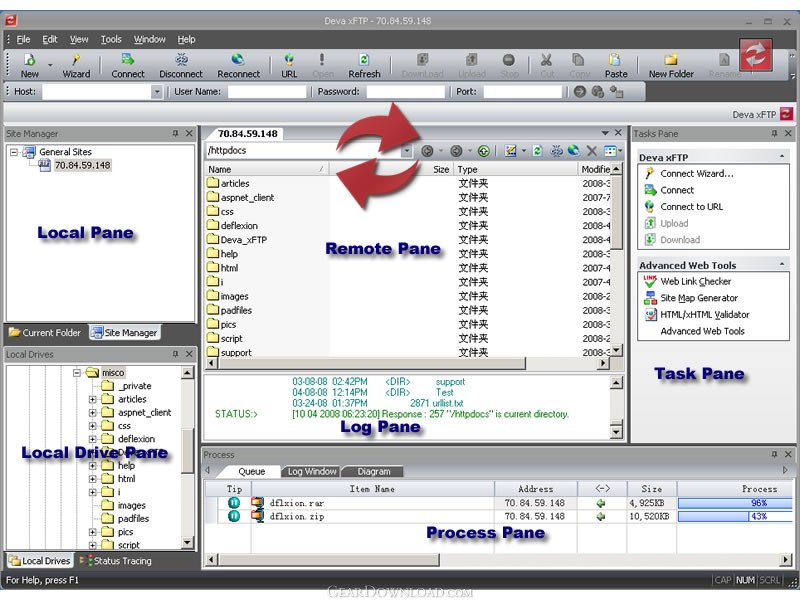Open the Connect Wizard from the toolbar
This screenshot has height=600, width=800.
coord(76,66)
